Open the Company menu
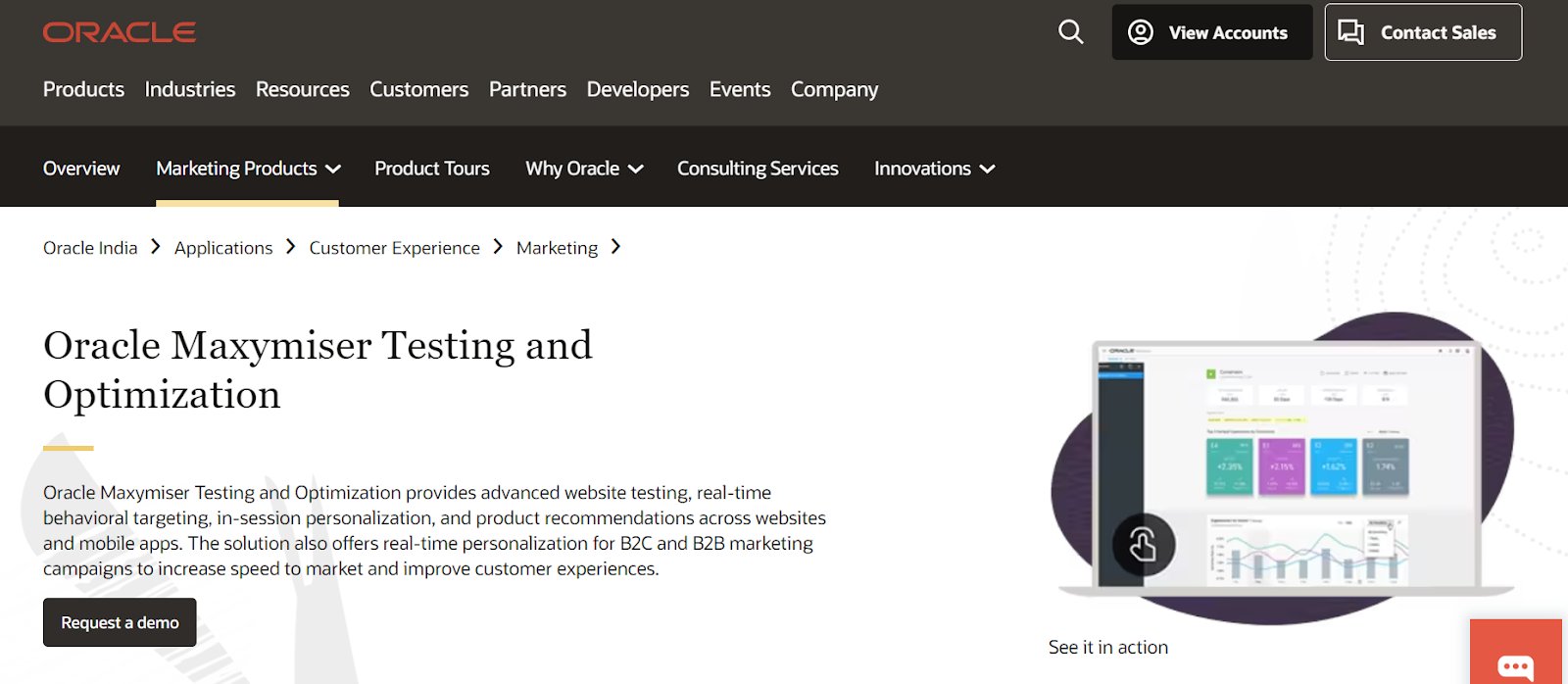 click(x=835, y=89)
